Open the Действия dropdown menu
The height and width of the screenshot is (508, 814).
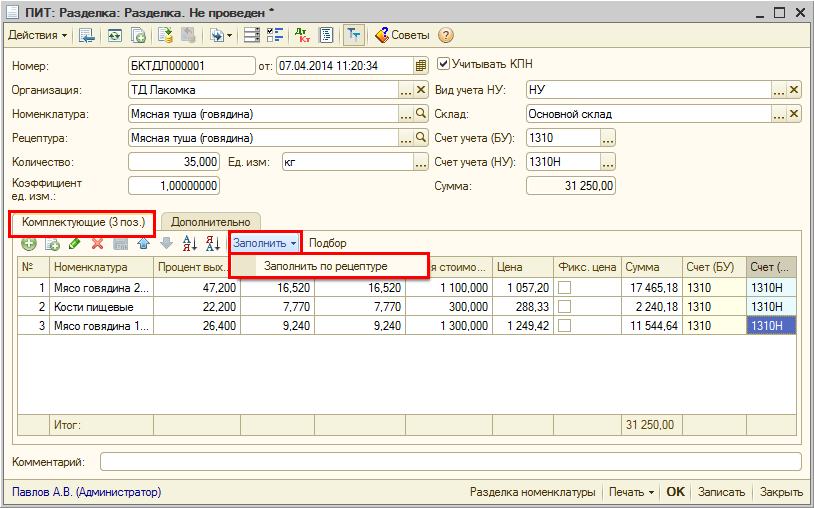click(x=38, y=35)
